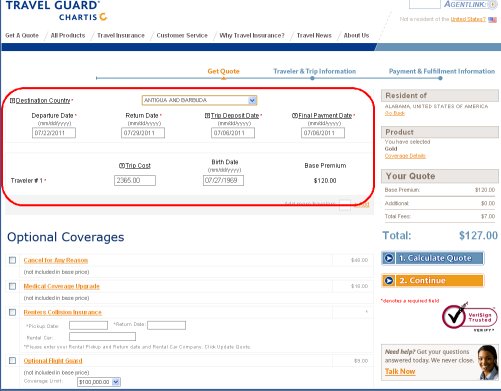Screen dimensions: 501x391
Task: Click the US flag icon
Action: tap(492, 20)
